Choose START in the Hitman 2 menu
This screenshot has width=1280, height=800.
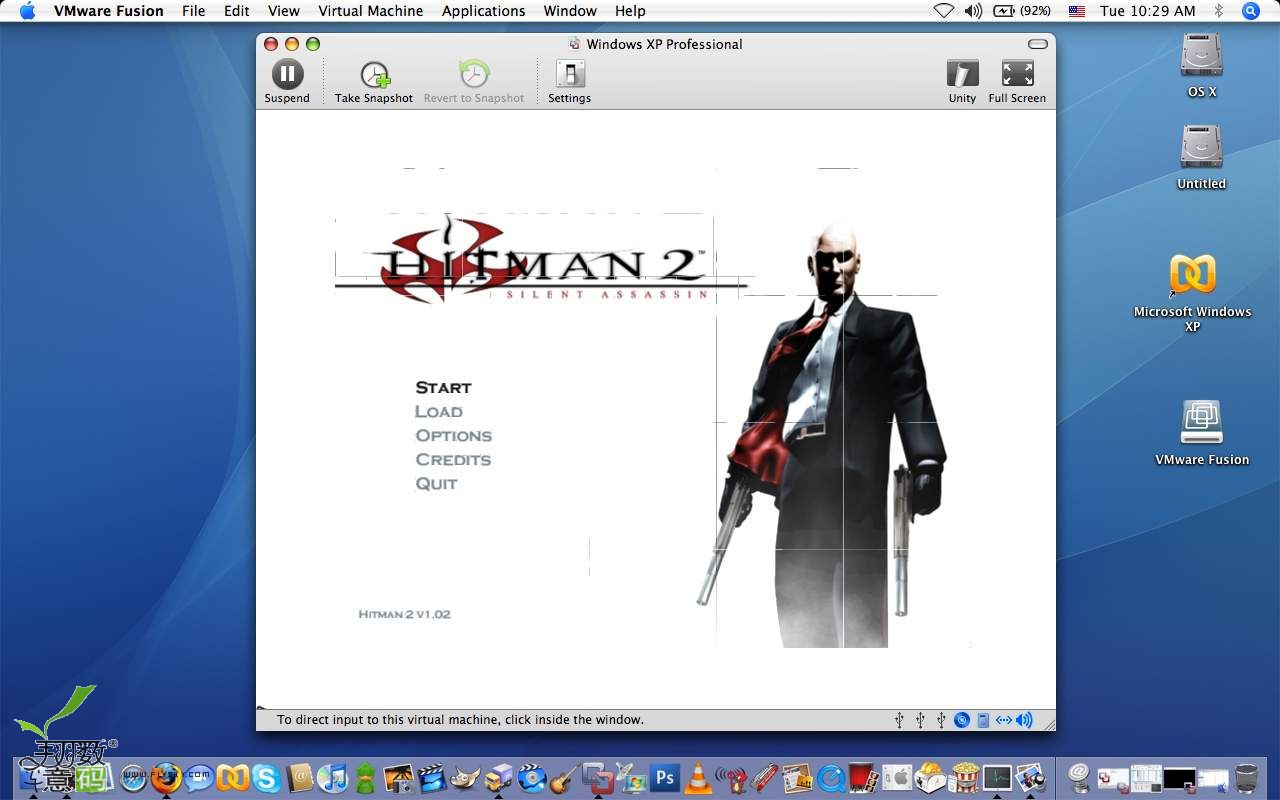pyautogui.click(x=443, y=387)
